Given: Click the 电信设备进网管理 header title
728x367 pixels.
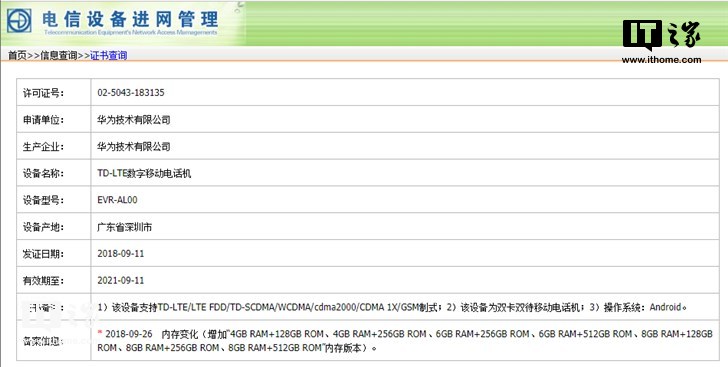Looking at the screenshot, I should (x=130, y=19).
